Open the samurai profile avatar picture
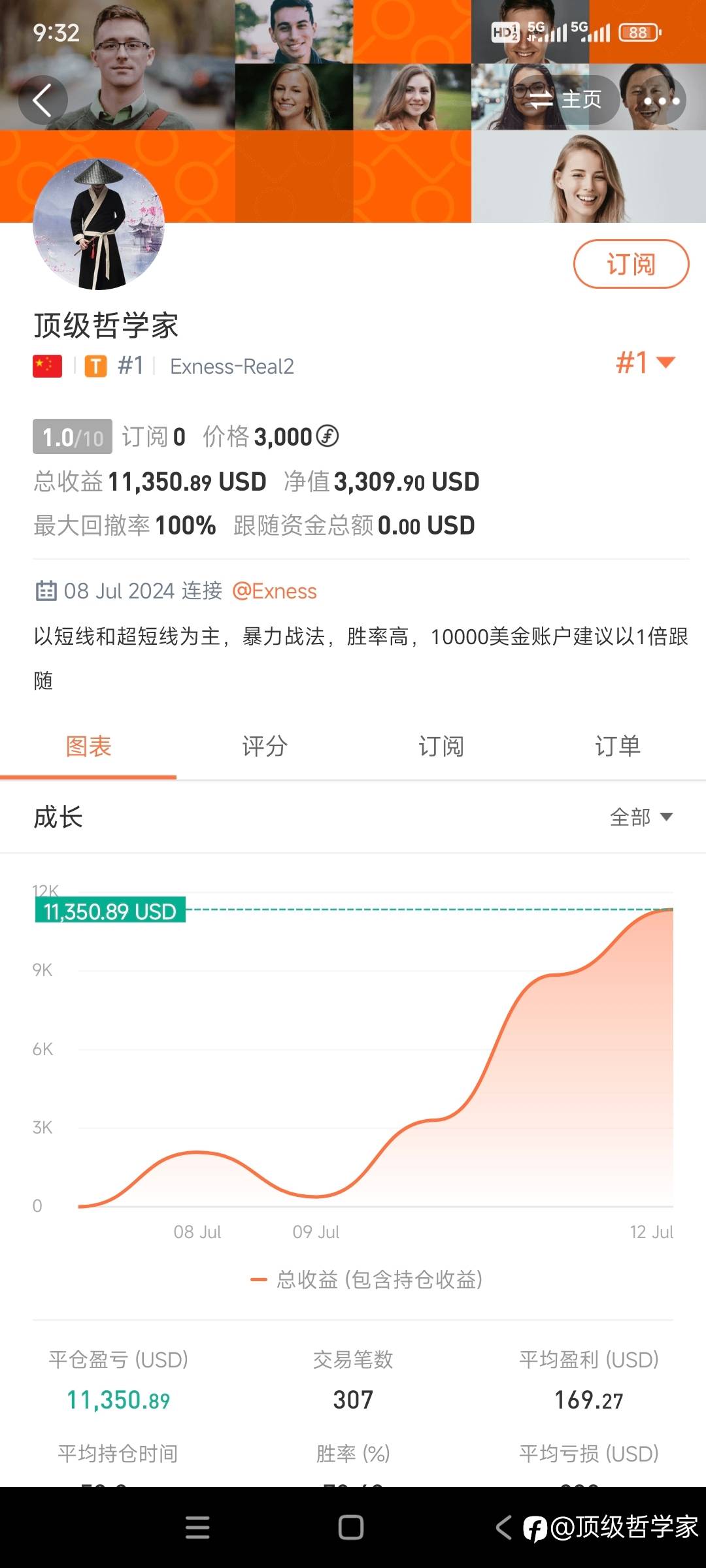Image resolution: width=706 pixels, height=1568 pixels. [99, 223]
